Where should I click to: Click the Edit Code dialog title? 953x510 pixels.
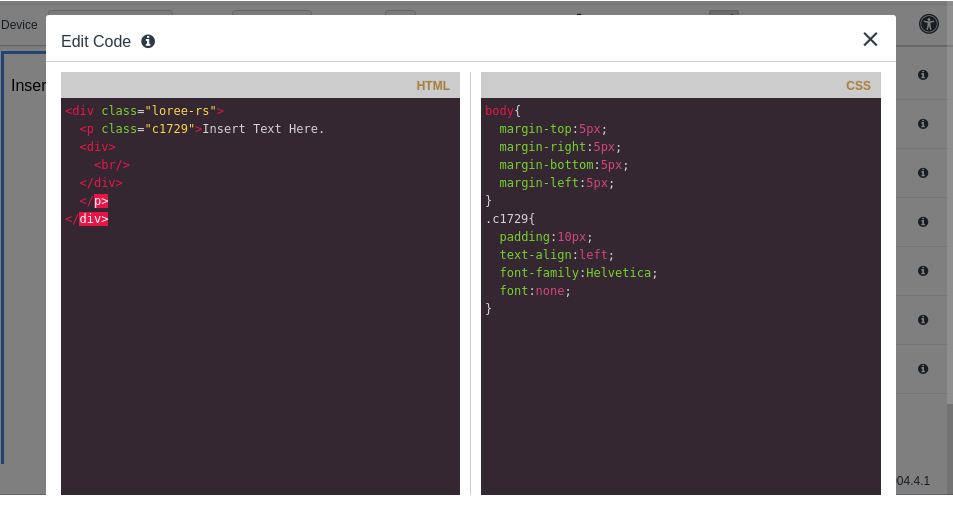96,41
